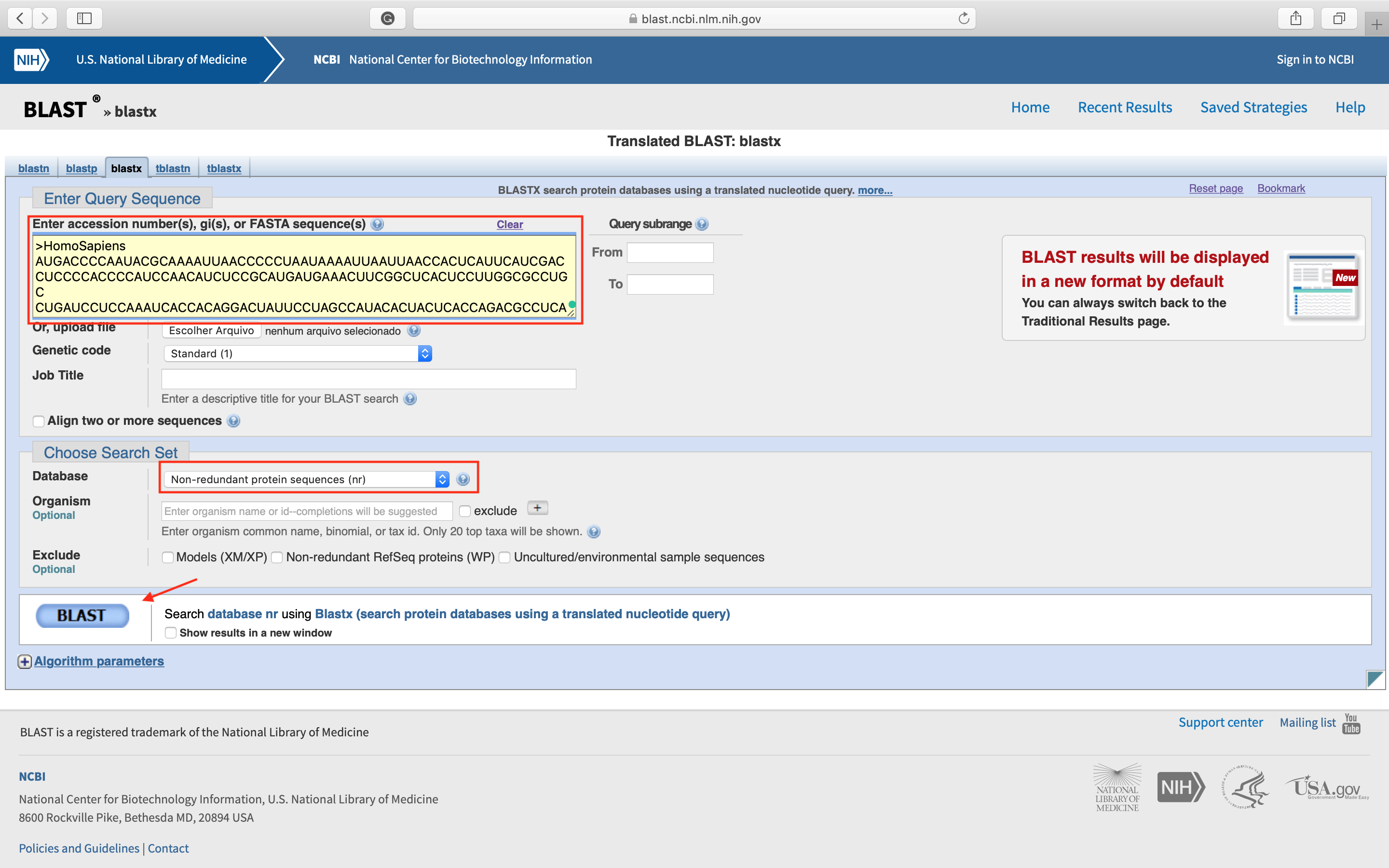Image resolution: width=1389 pixels, height=868 pixels.
Task: Clear the query sequence using the Clear link
Action: (x=509, y=224)
